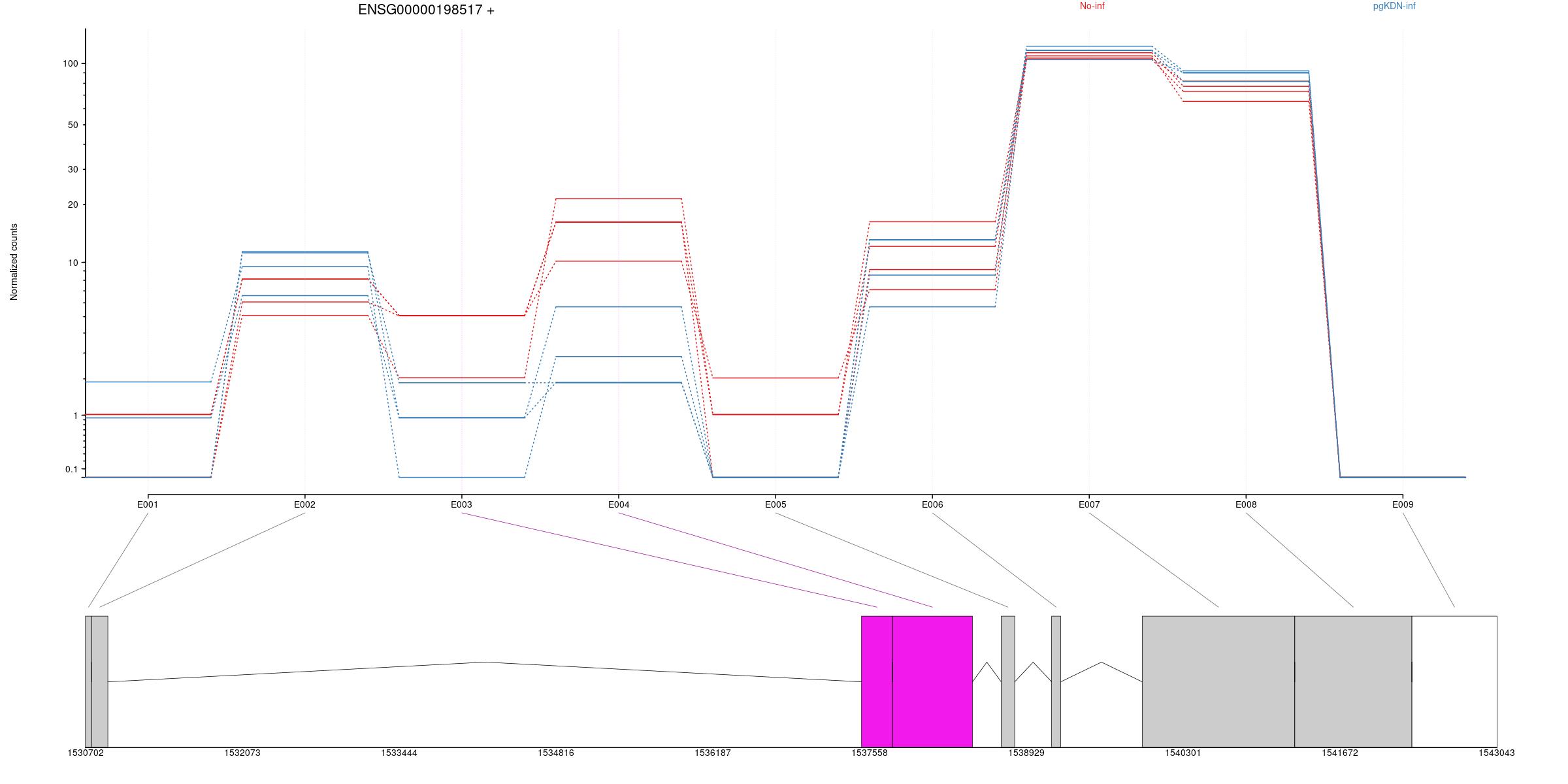Click the red No-inf legend label

tap(1092, 7)
